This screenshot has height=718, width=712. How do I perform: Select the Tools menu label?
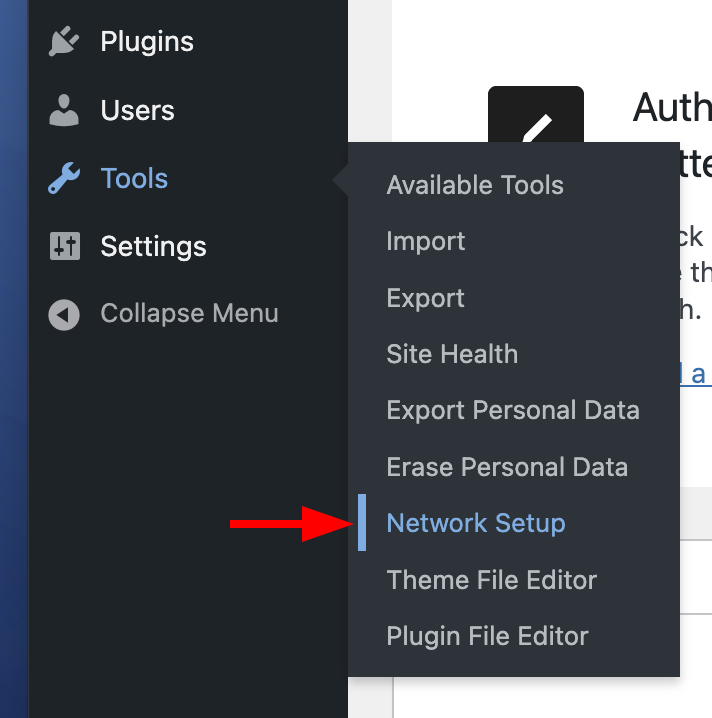click(134, 179)
